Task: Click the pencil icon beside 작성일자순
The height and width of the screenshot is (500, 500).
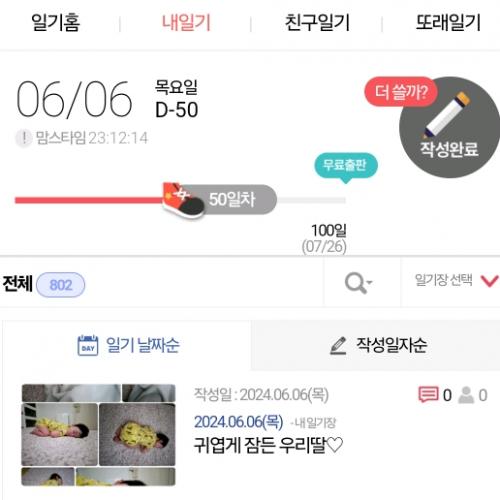Action: 338,346
